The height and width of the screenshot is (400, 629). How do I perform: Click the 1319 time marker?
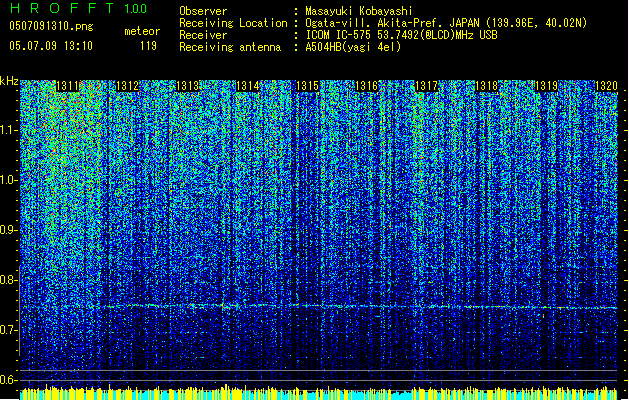click(x=546, y=86)
